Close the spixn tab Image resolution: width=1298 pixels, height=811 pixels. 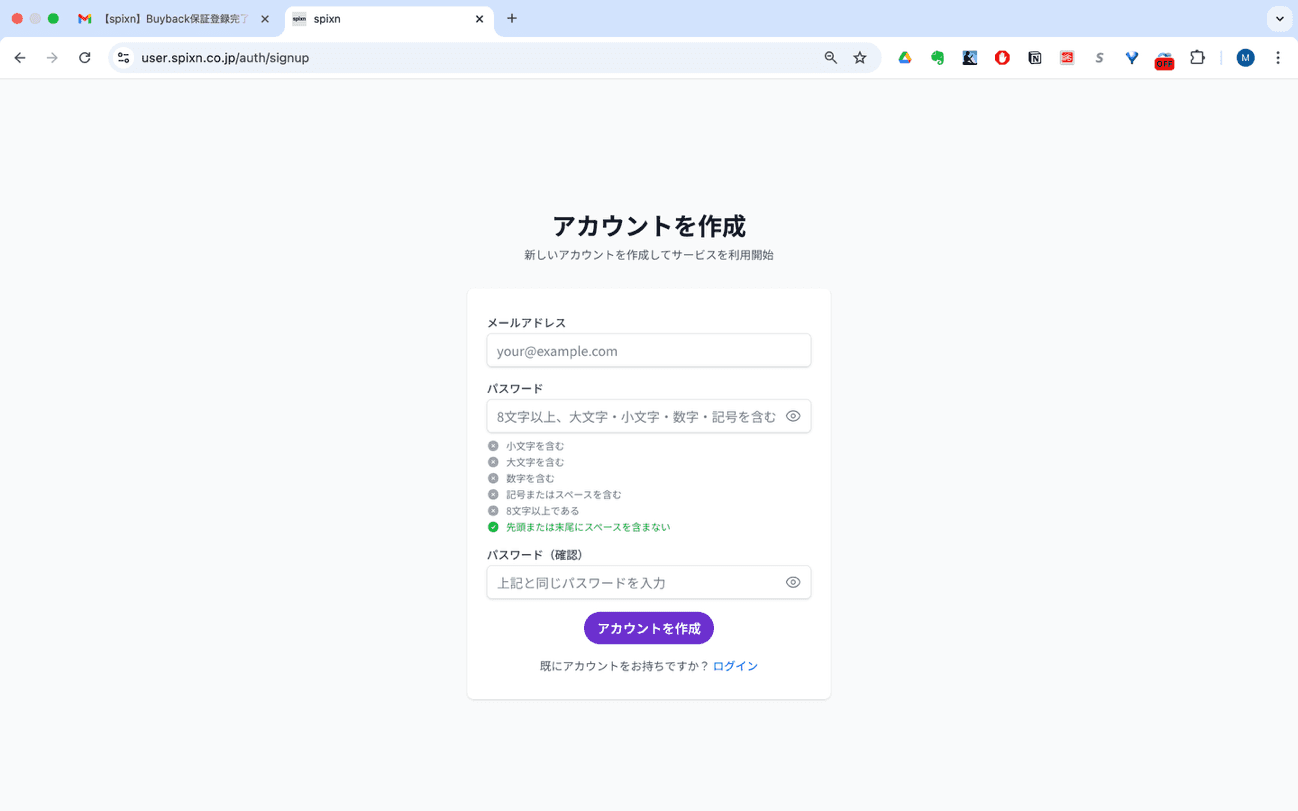click(479, 19)
